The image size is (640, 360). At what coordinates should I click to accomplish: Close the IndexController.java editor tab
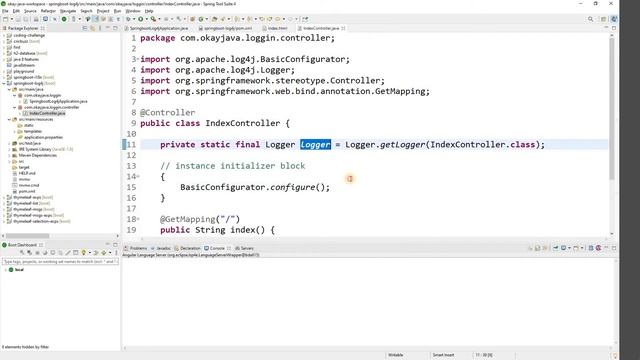[x=343, y=28]
